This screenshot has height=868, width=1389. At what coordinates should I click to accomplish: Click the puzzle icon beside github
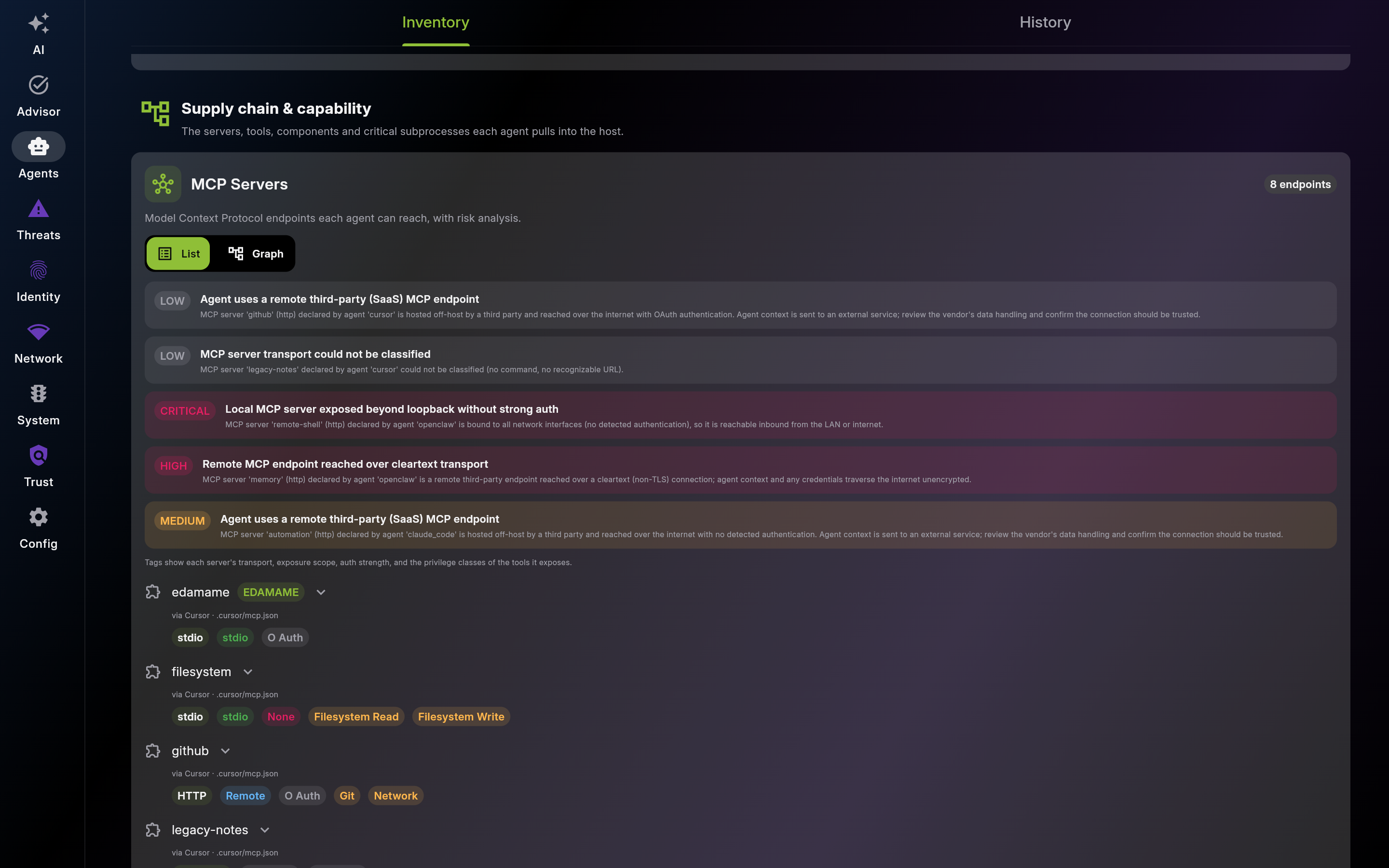[x=153, y=751]
